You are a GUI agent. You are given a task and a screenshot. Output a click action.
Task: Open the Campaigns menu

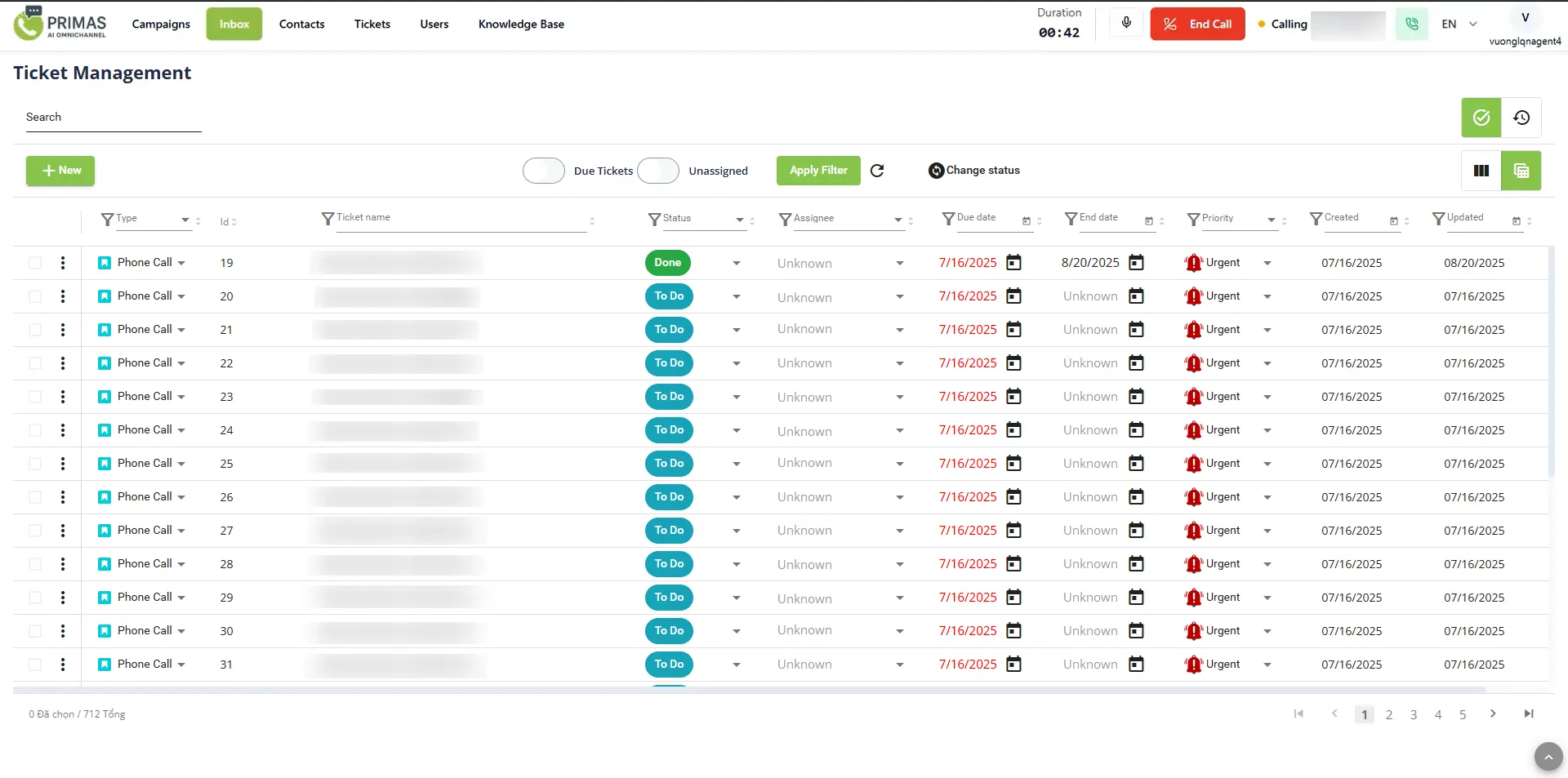161,24
